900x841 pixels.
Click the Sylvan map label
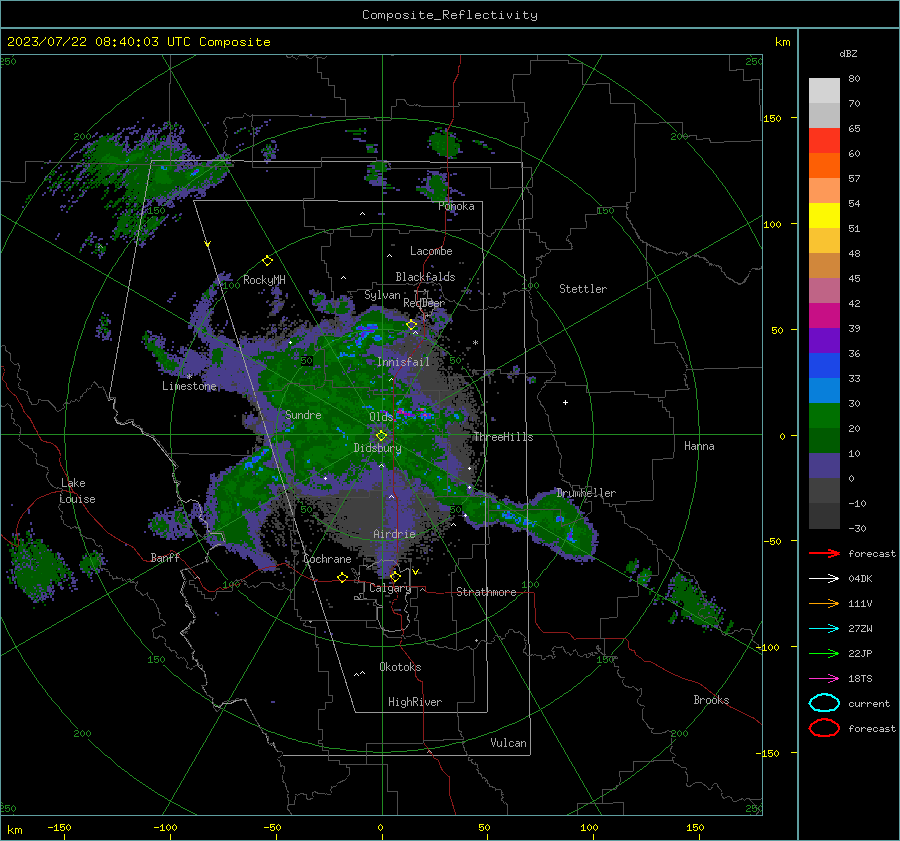[382, 295]
